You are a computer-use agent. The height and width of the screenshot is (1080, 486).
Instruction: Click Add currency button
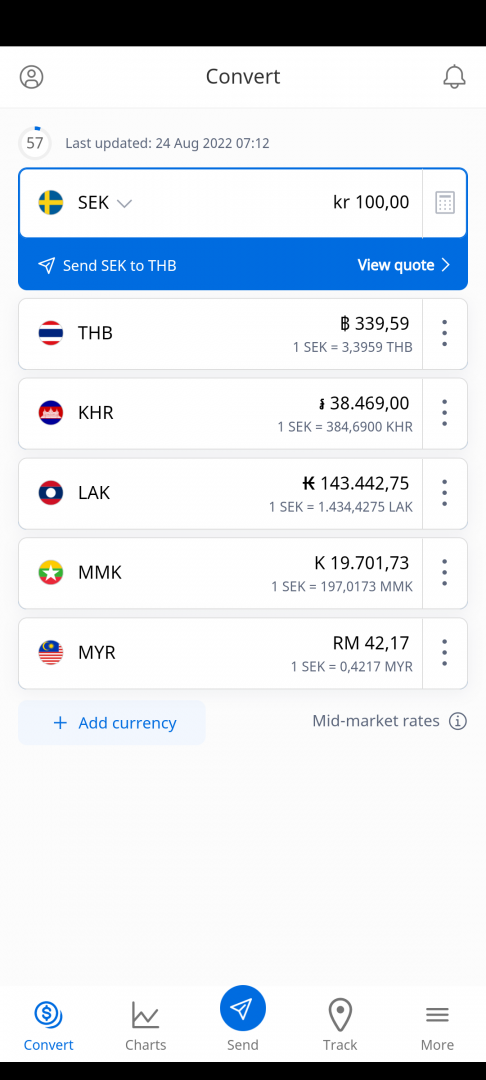click(x=112, y=723)
